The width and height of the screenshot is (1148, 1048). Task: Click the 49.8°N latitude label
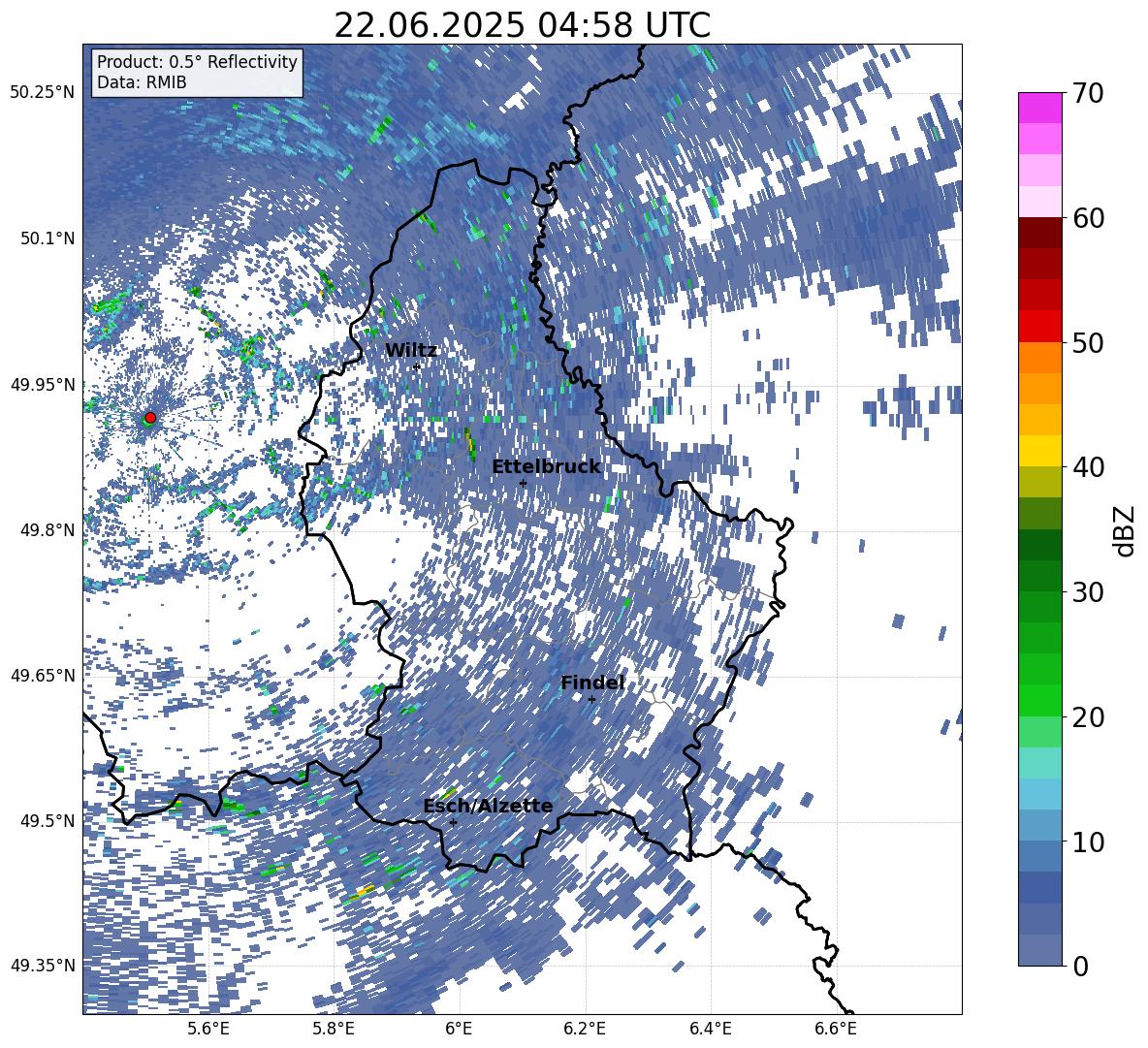pos(48,530)
